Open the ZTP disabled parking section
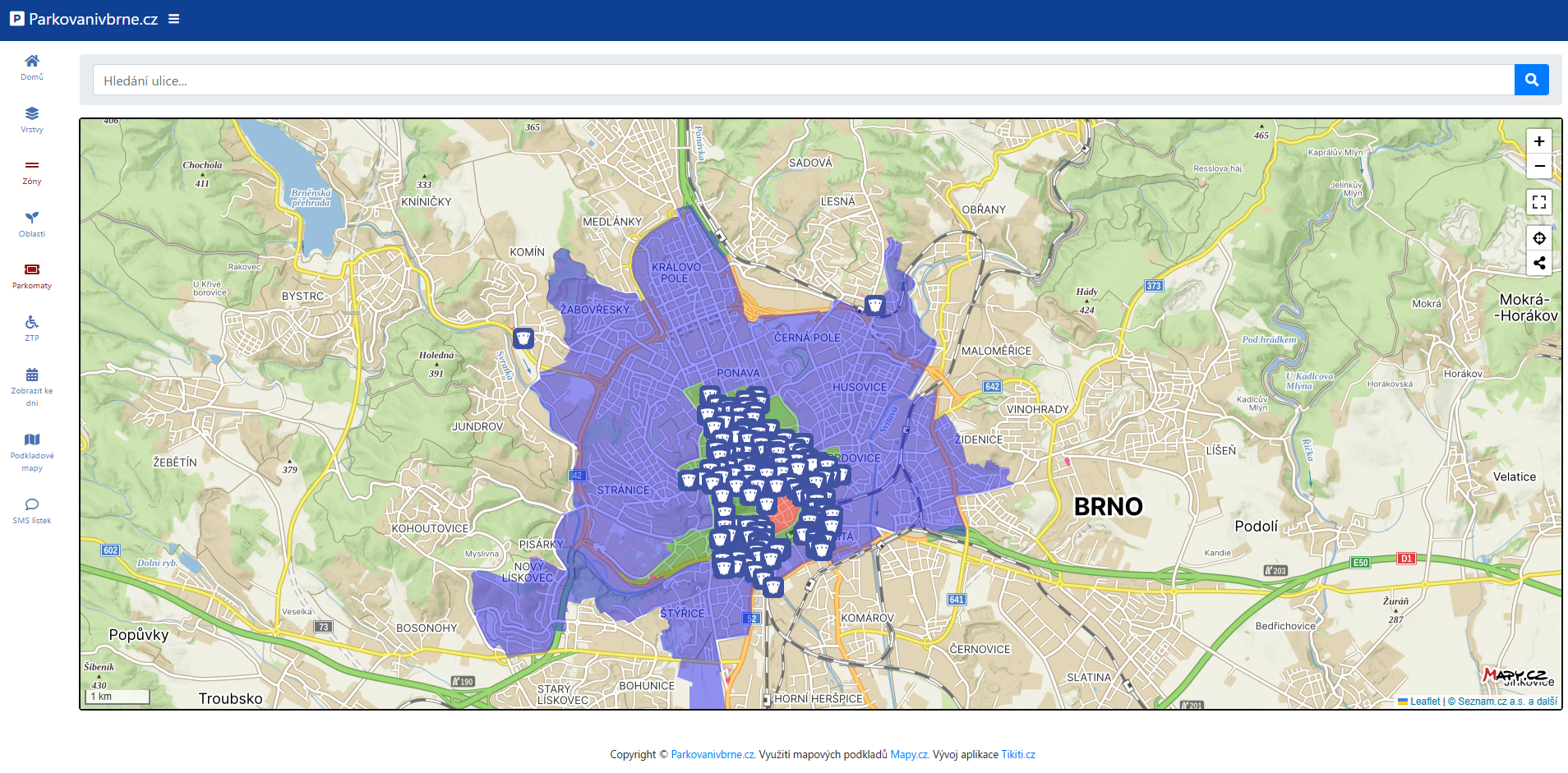This screenshot has height=773, width=1568. pyautogui.click(x=32, y=329)
